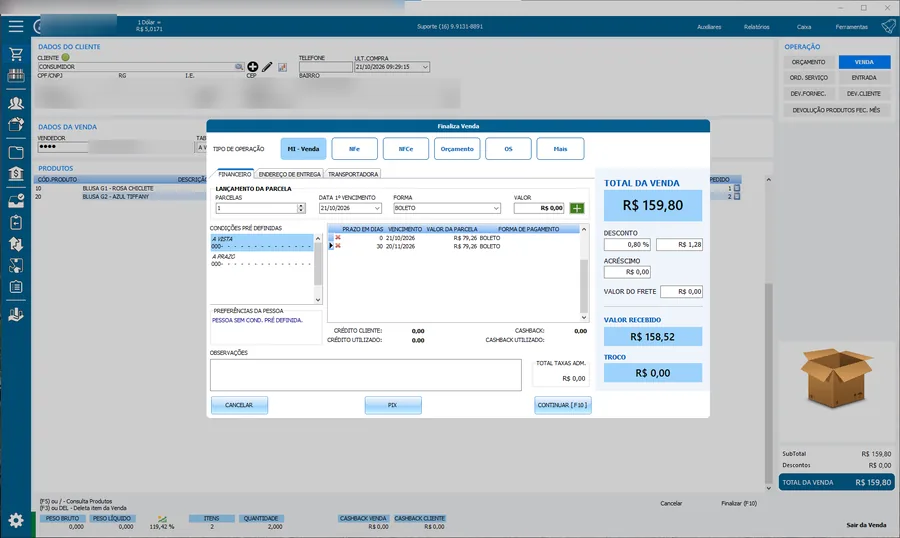The width and height of the screenshot is (900, 538).
Task: Click the hand with building icon in sidebar
Action: tap(15, 315)
